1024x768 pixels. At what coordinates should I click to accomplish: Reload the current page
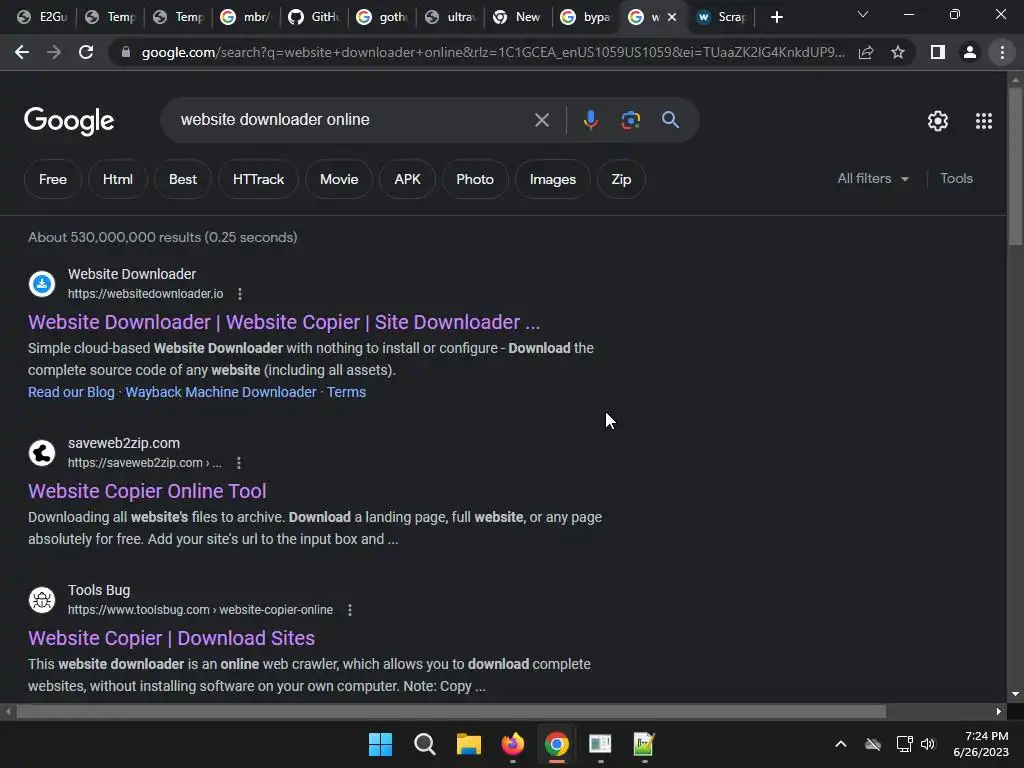(x=86, y=52)
